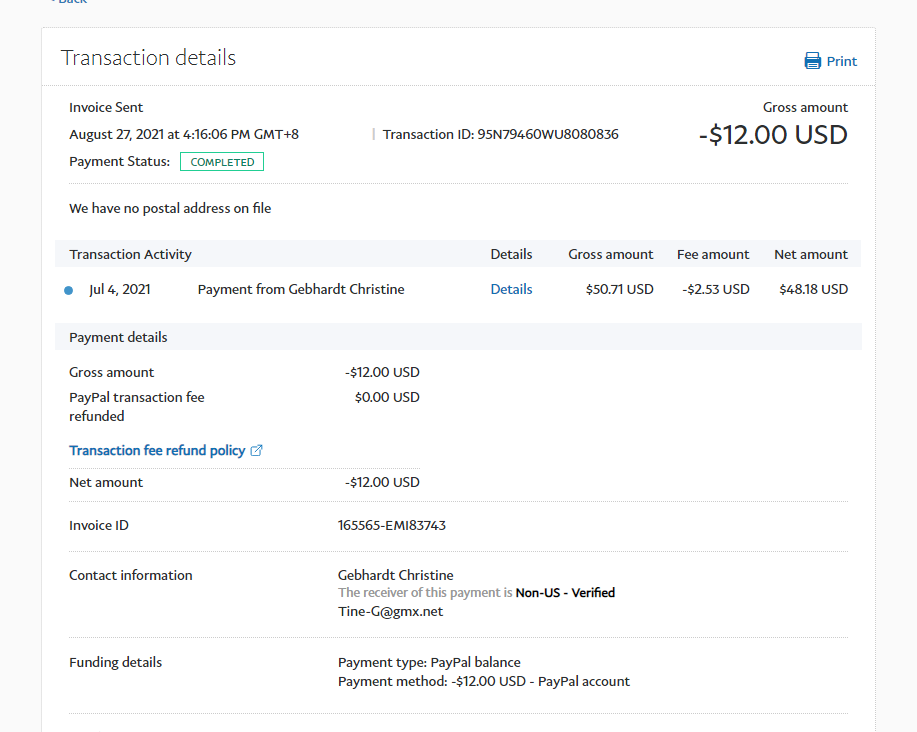Click the Transaction Activity column header

pyautogui.click(x=130, y=254)
